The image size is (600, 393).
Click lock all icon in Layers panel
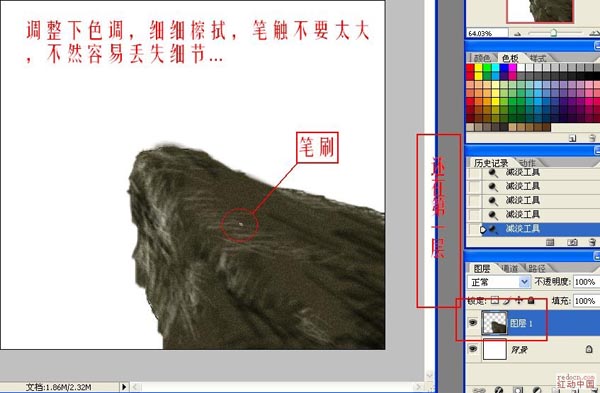click(531, 300)
